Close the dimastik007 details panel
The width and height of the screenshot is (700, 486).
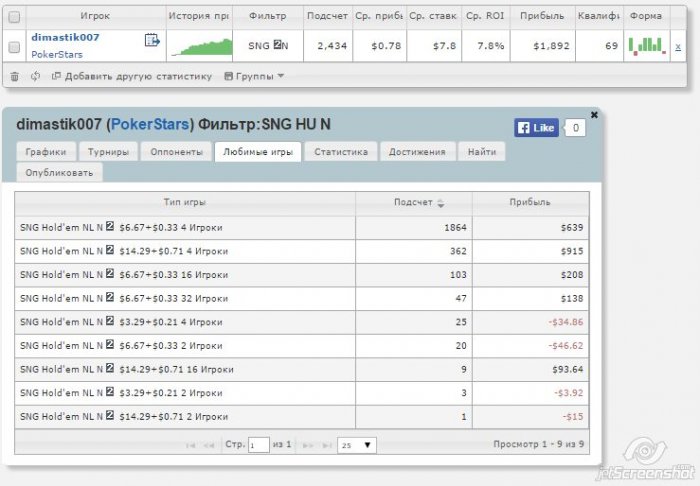click(594, 115)
